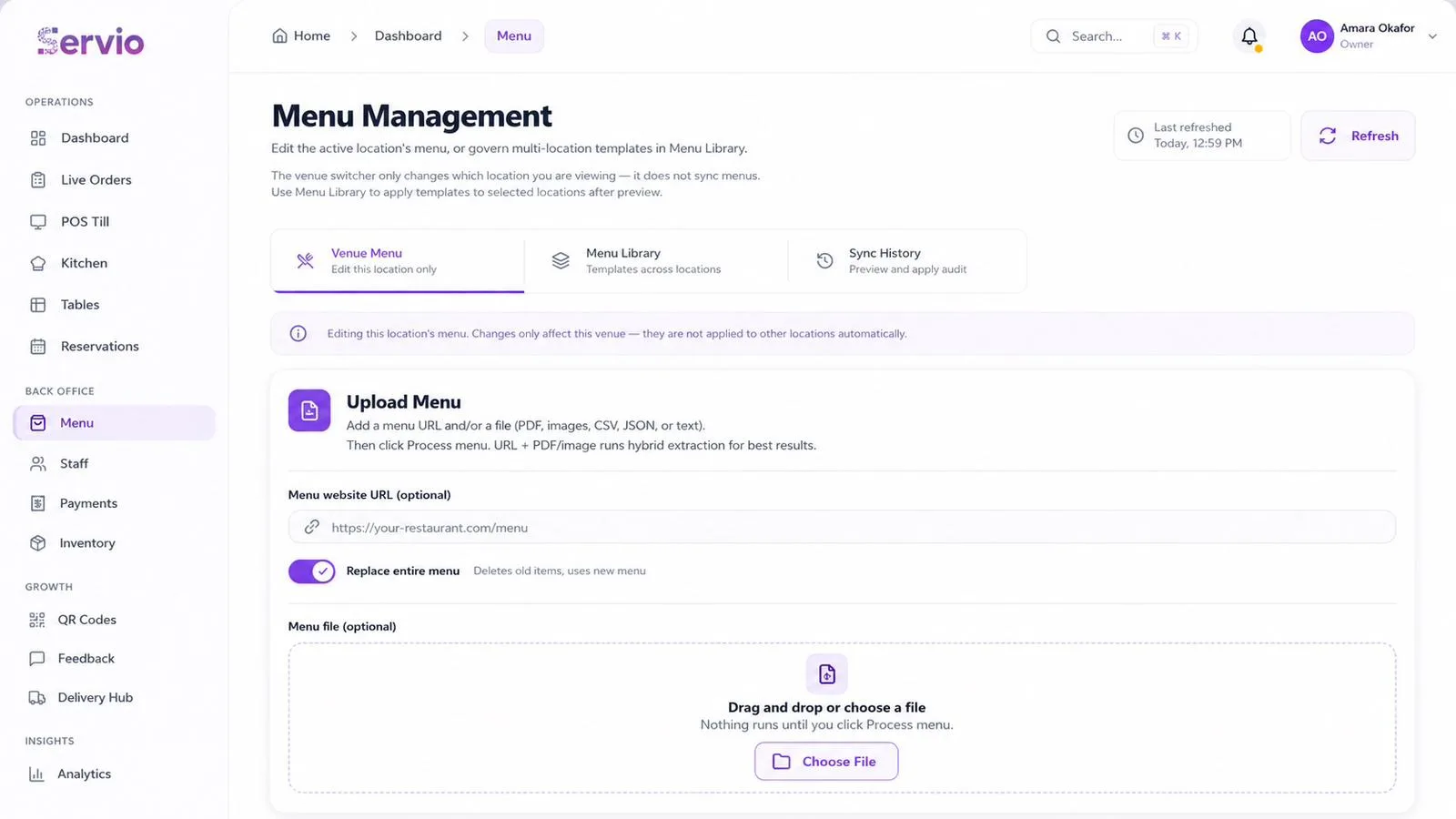The height and width of the screenshot is (819, 1456).
Task: Click the Inventory box icon
Action: 37,543
